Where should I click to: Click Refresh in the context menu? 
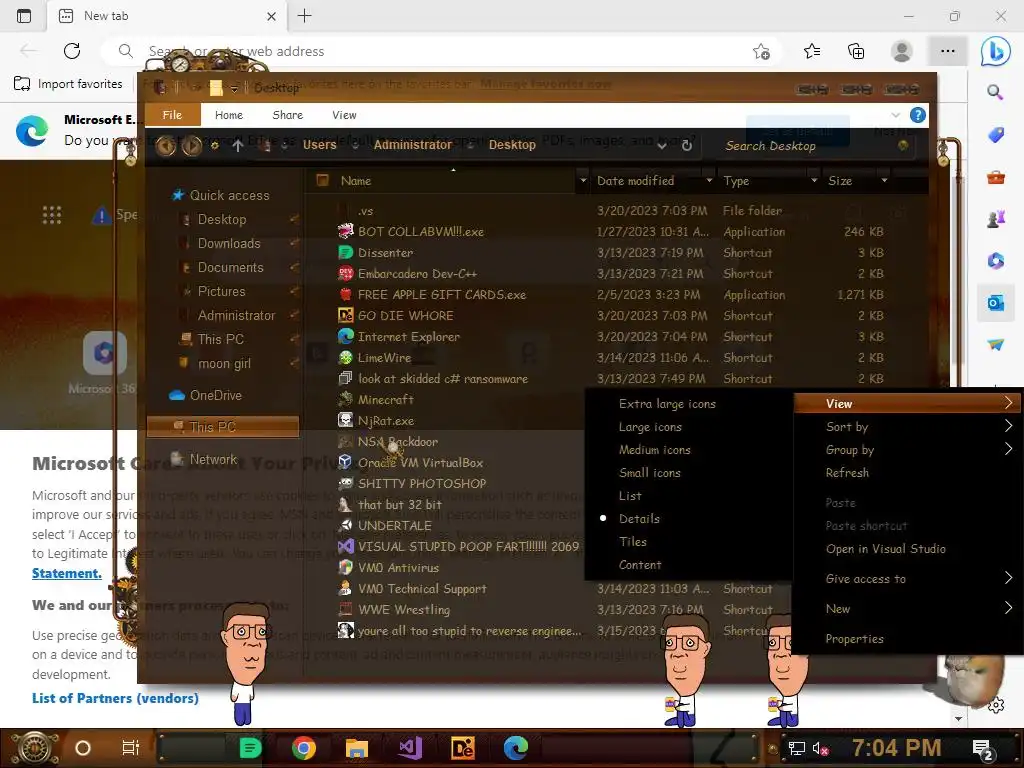(x=847, y=473)
